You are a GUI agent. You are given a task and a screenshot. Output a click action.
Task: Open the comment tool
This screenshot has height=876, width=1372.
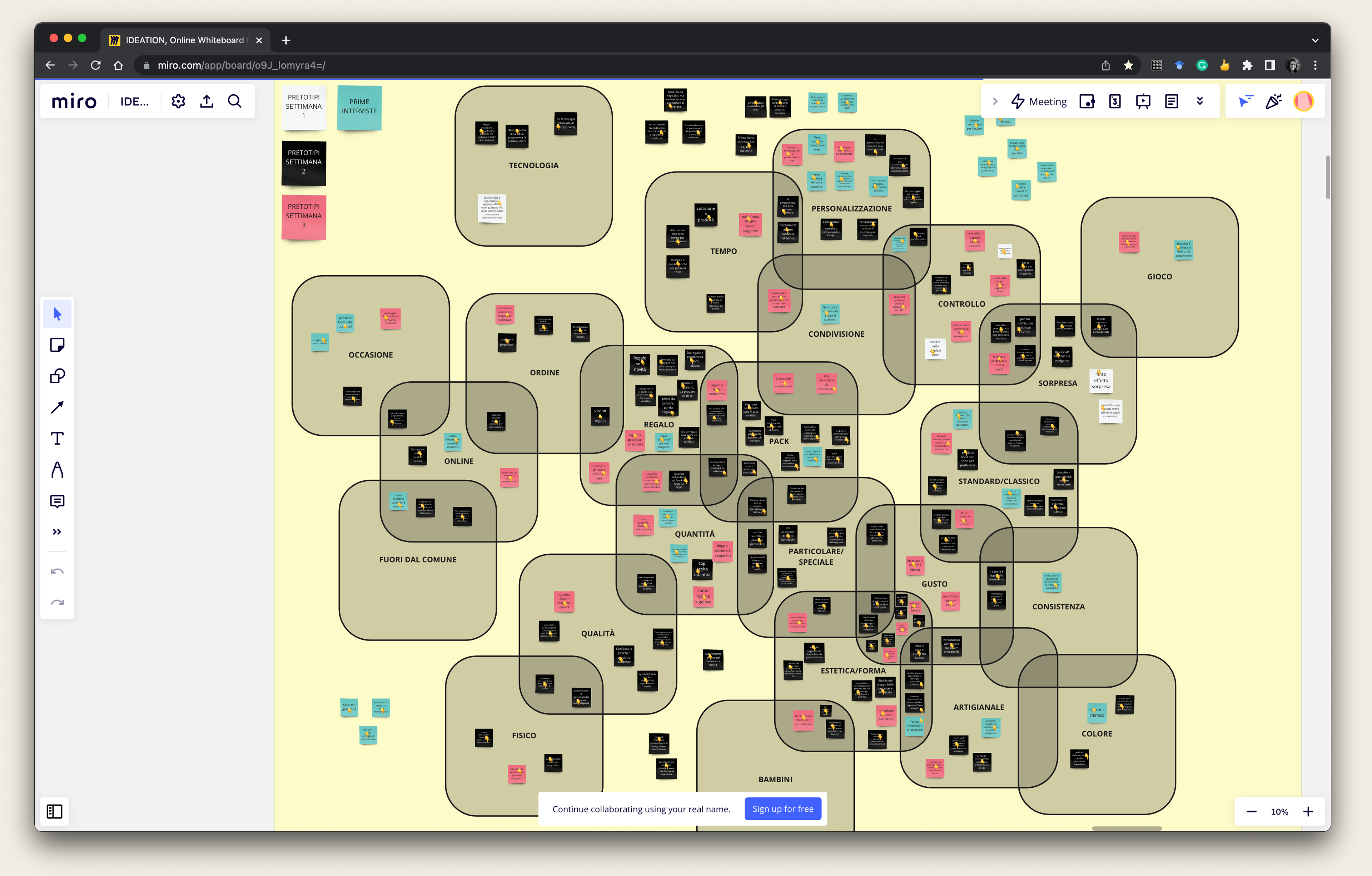click(x=57, y=501)
